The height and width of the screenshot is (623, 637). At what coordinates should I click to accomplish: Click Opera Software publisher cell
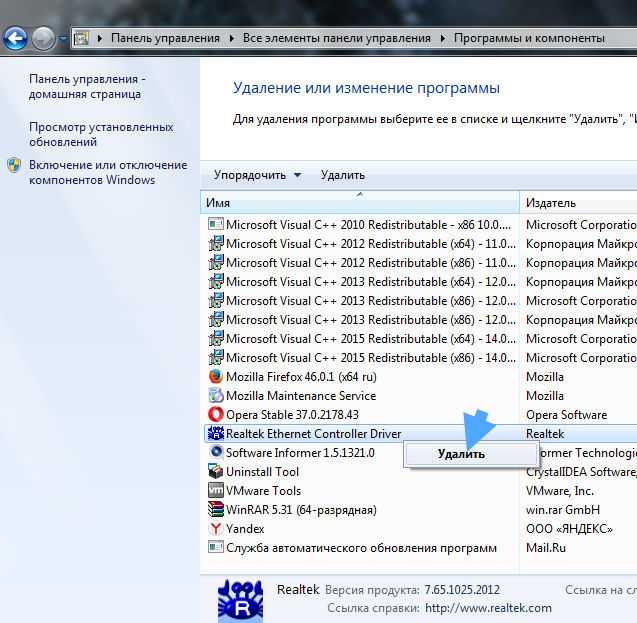point(566,415)
